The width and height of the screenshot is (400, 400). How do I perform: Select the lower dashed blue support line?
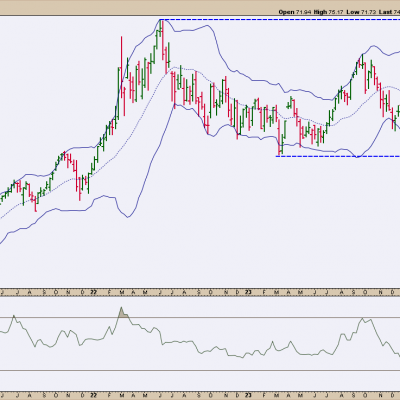[x=338, y=156]
